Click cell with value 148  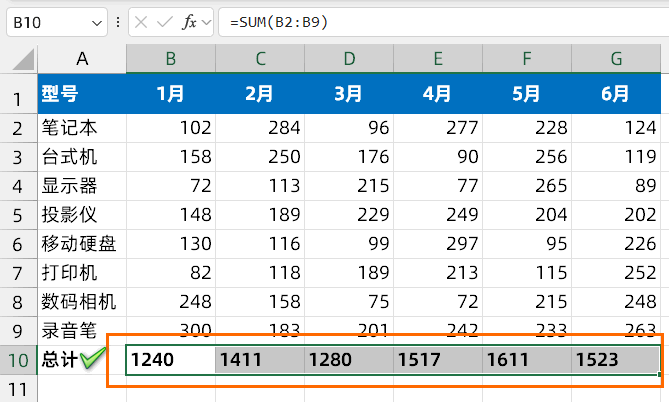(x=171, y=215)
